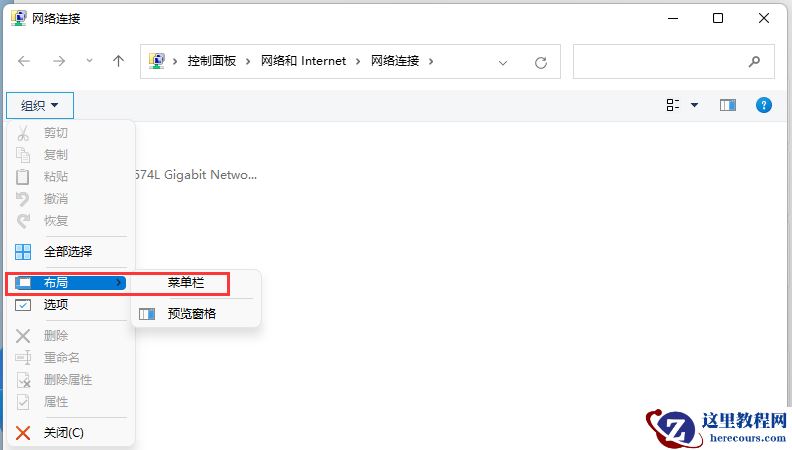The width and height of the screenshot is (792, 450).
Task: Click the network icon in address bar
Action: (157, 61)
